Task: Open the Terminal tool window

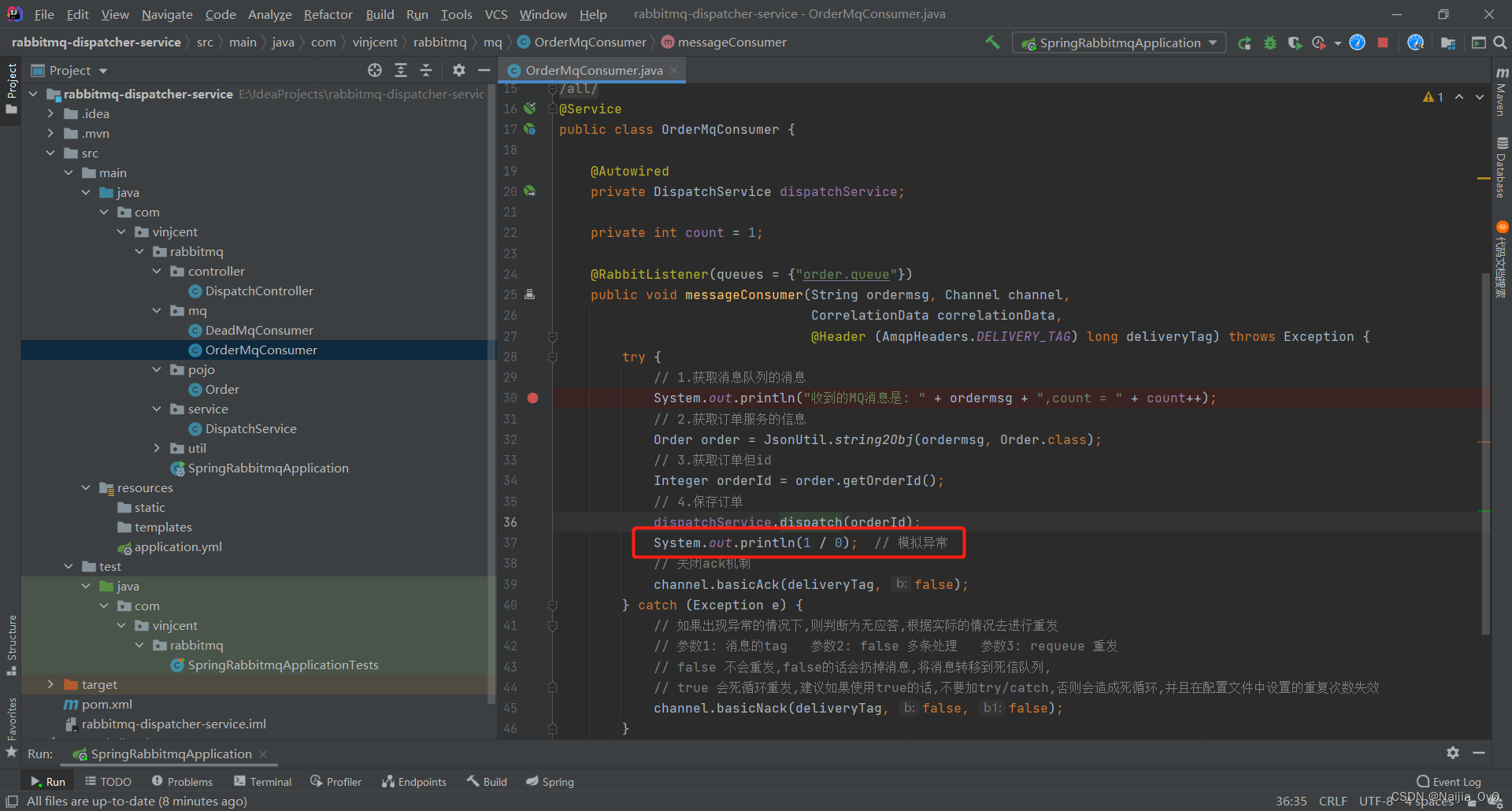Action: pyautogui.click(x=262, y=781)
